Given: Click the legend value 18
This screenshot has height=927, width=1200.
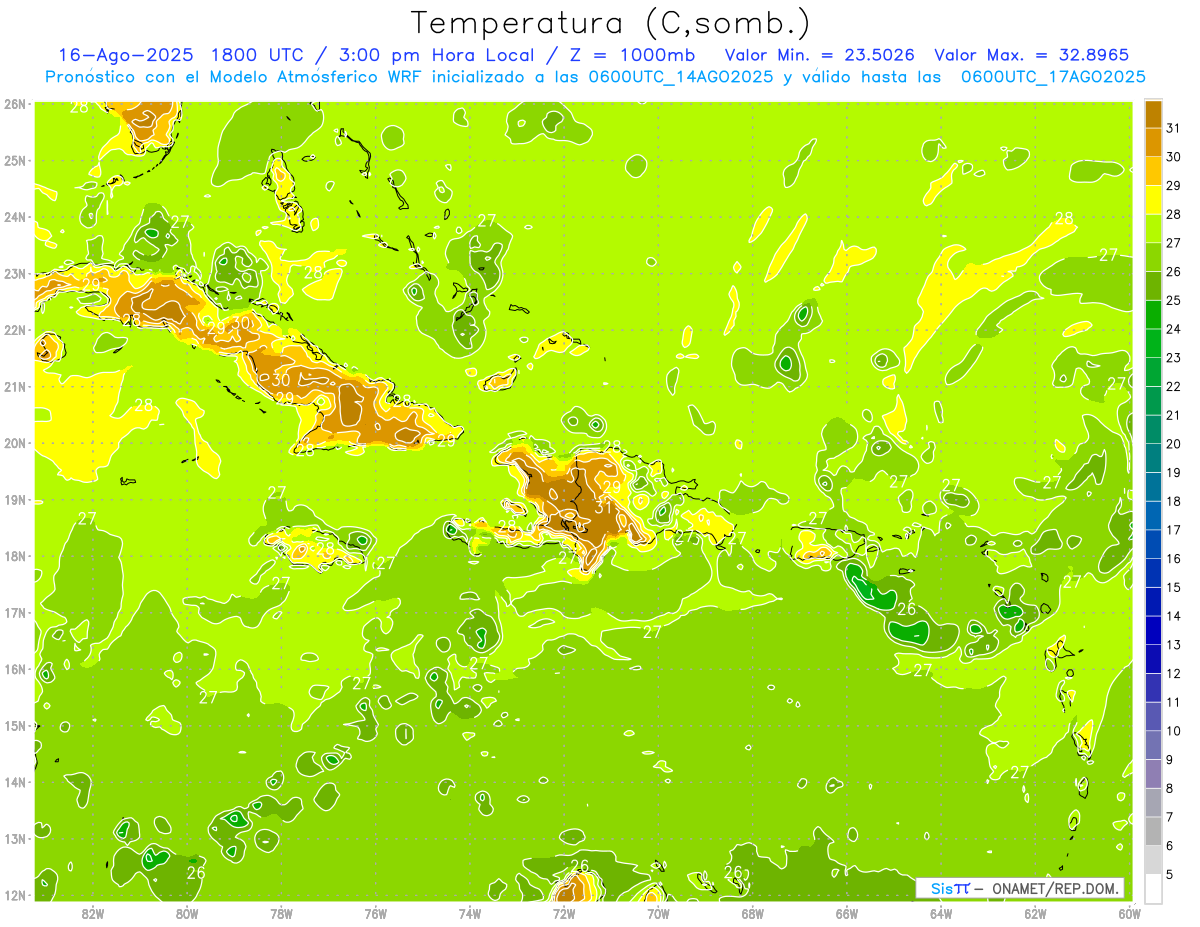Looking at the screenshot, I should point(1174,501).
